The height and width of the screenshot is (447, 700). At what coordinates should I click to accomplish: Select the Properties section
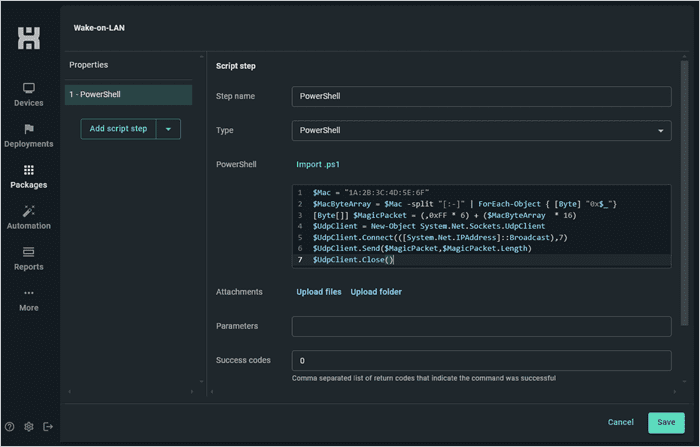88,65
